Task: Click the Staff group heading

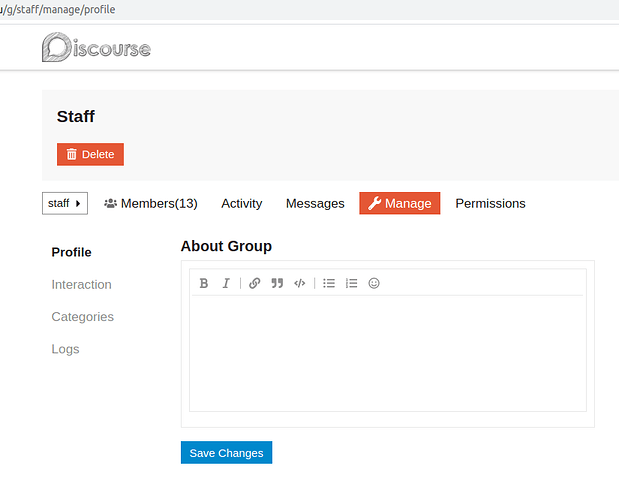Action: coord(75,116)
